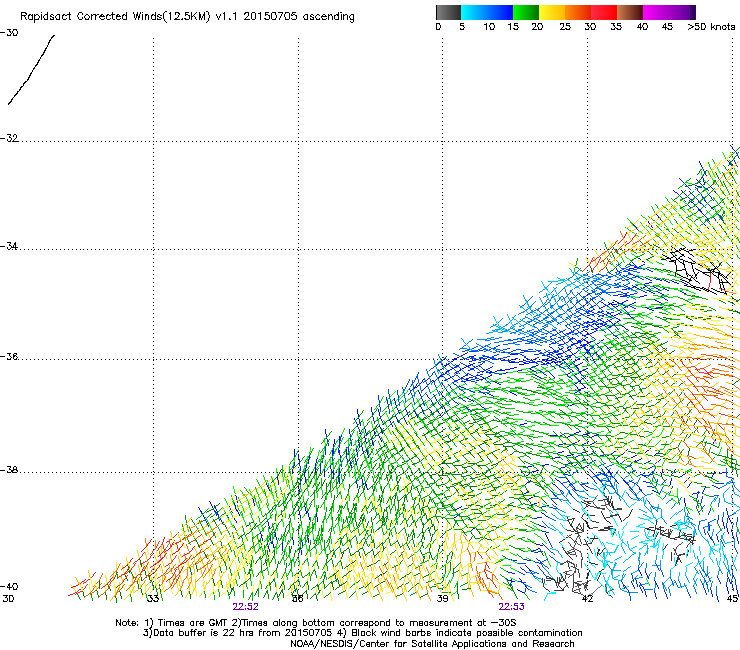Viewport: 740px width, 650px height.
Task: Click the purple 22:53 time label
Action: click(512, 607)
